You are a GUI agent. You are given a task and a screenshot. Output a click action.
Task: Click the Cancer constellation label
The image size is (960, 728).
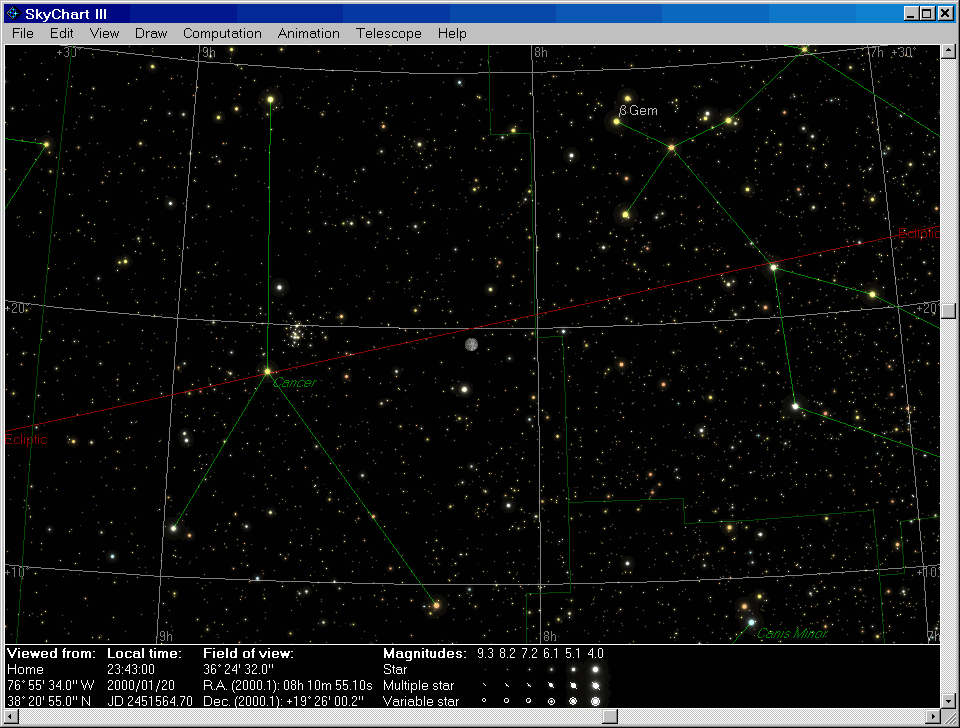294,383
